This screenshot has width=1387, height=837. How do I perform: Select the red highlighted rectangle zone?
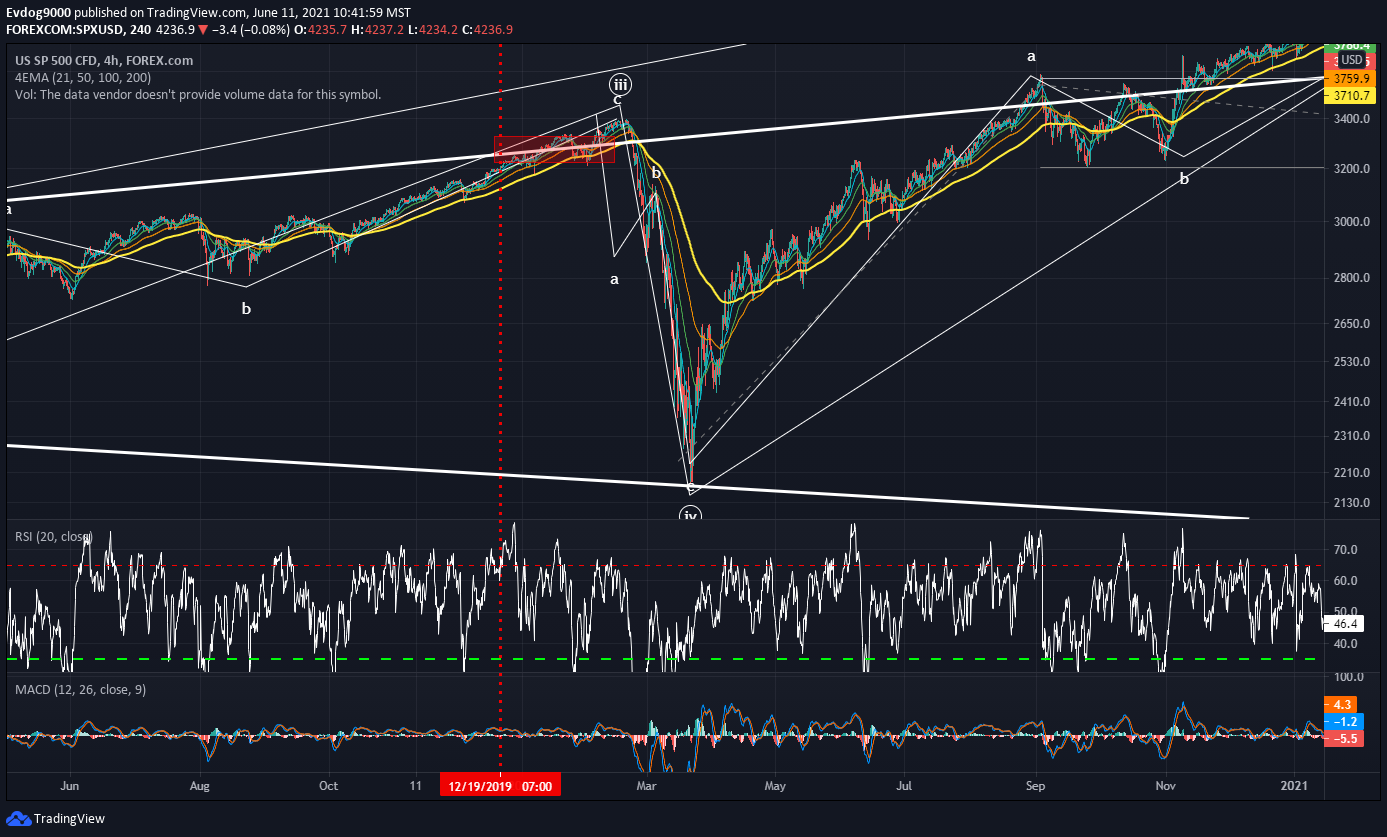[x=554, y=149]
